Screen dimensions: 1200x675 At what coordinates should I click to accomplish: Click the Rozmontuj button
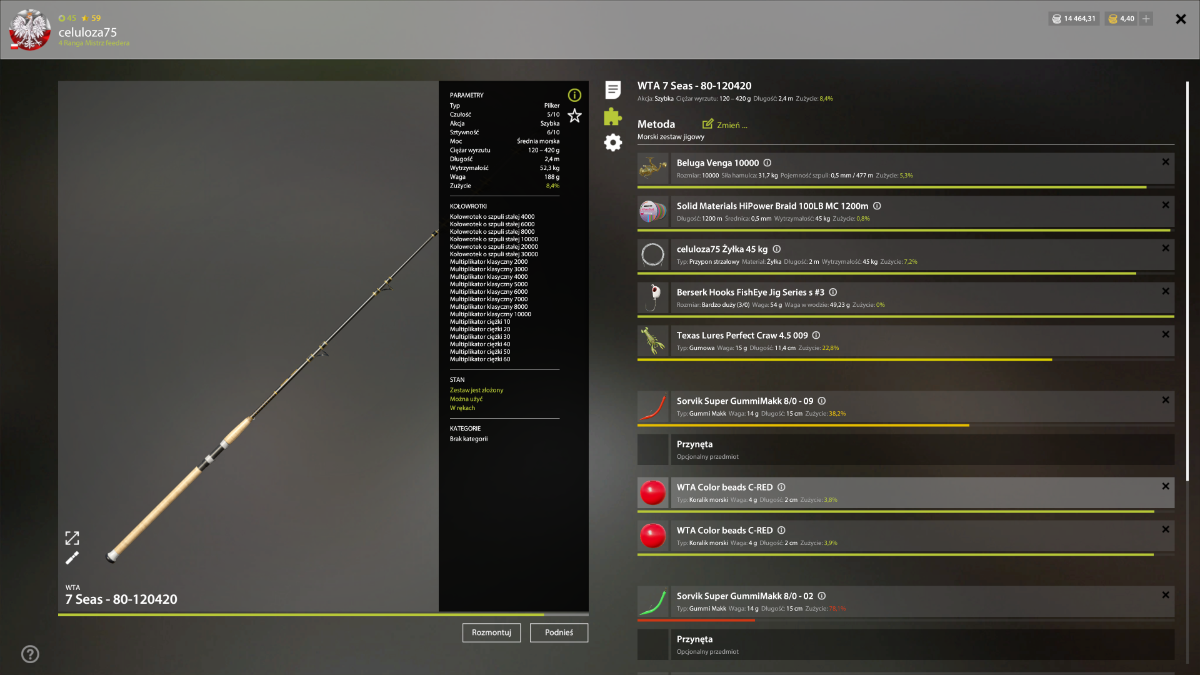coord(492,632)
